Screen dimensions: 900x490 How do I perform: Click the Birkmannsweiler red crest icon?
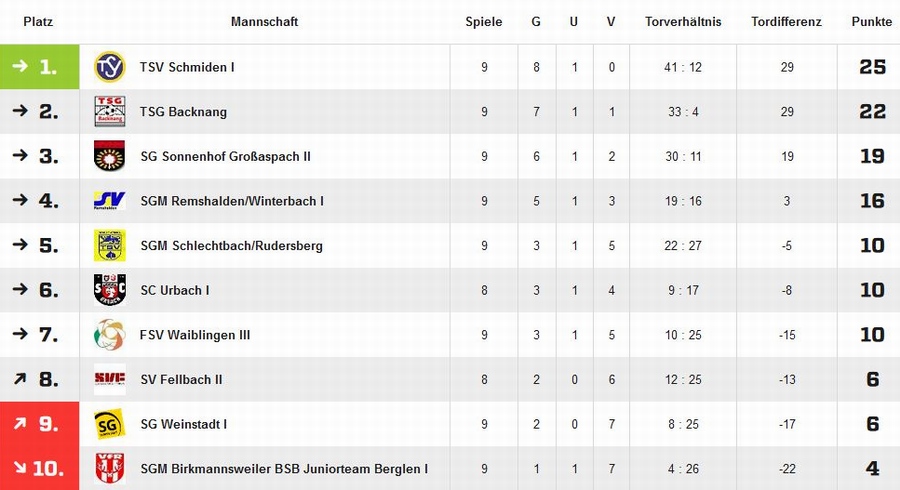[109, 469]
